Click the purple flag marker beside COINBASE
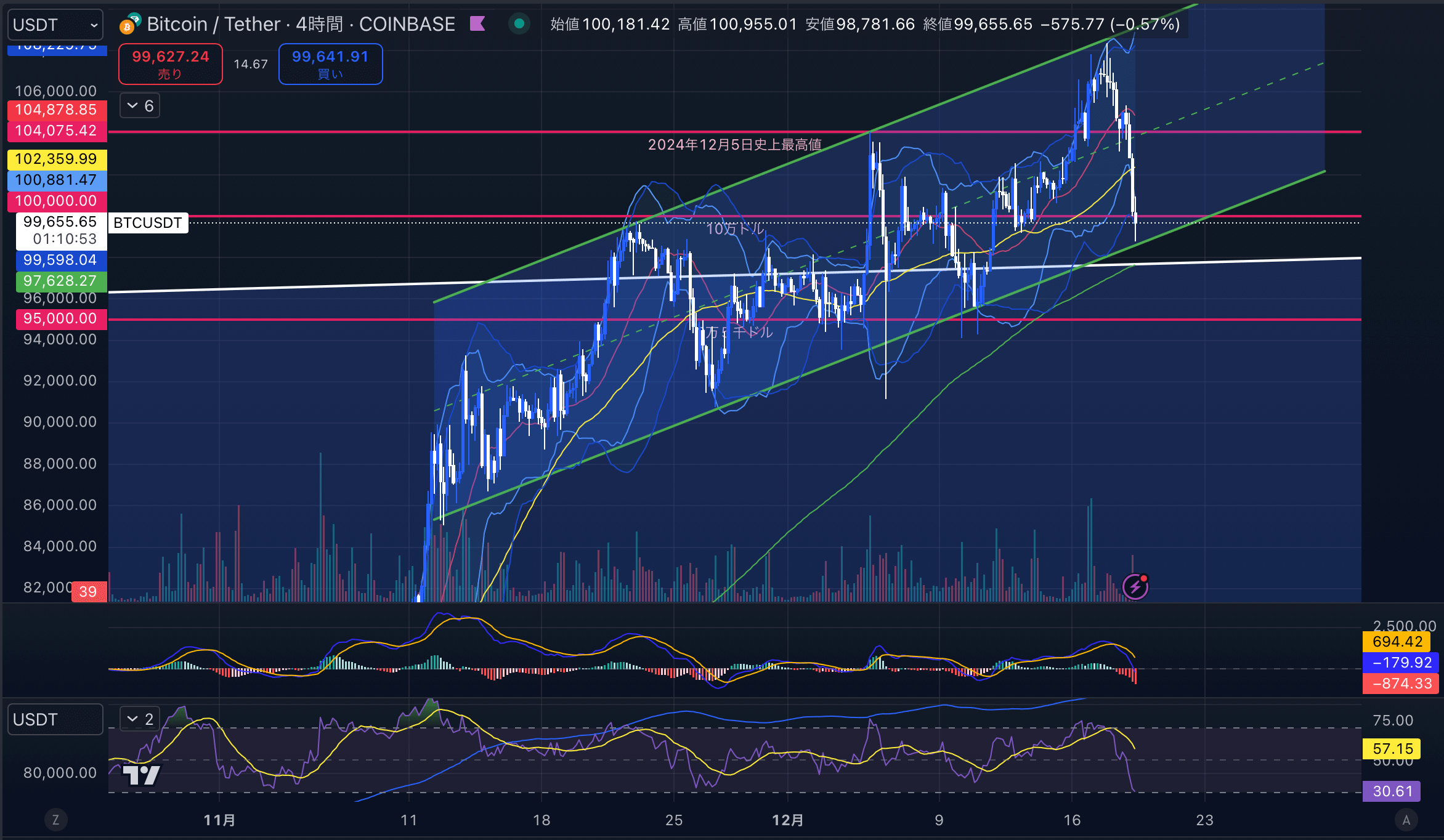The width and height of the screenshot is (1444, 840). point(477,24)
